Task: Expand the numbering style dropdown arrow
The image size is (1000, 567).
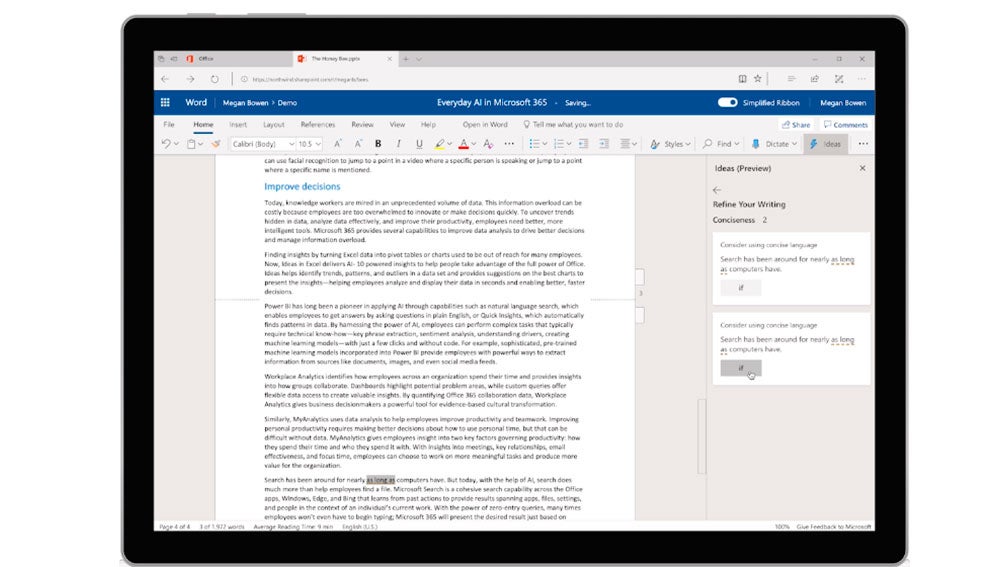Action: [x=569, y=144]
